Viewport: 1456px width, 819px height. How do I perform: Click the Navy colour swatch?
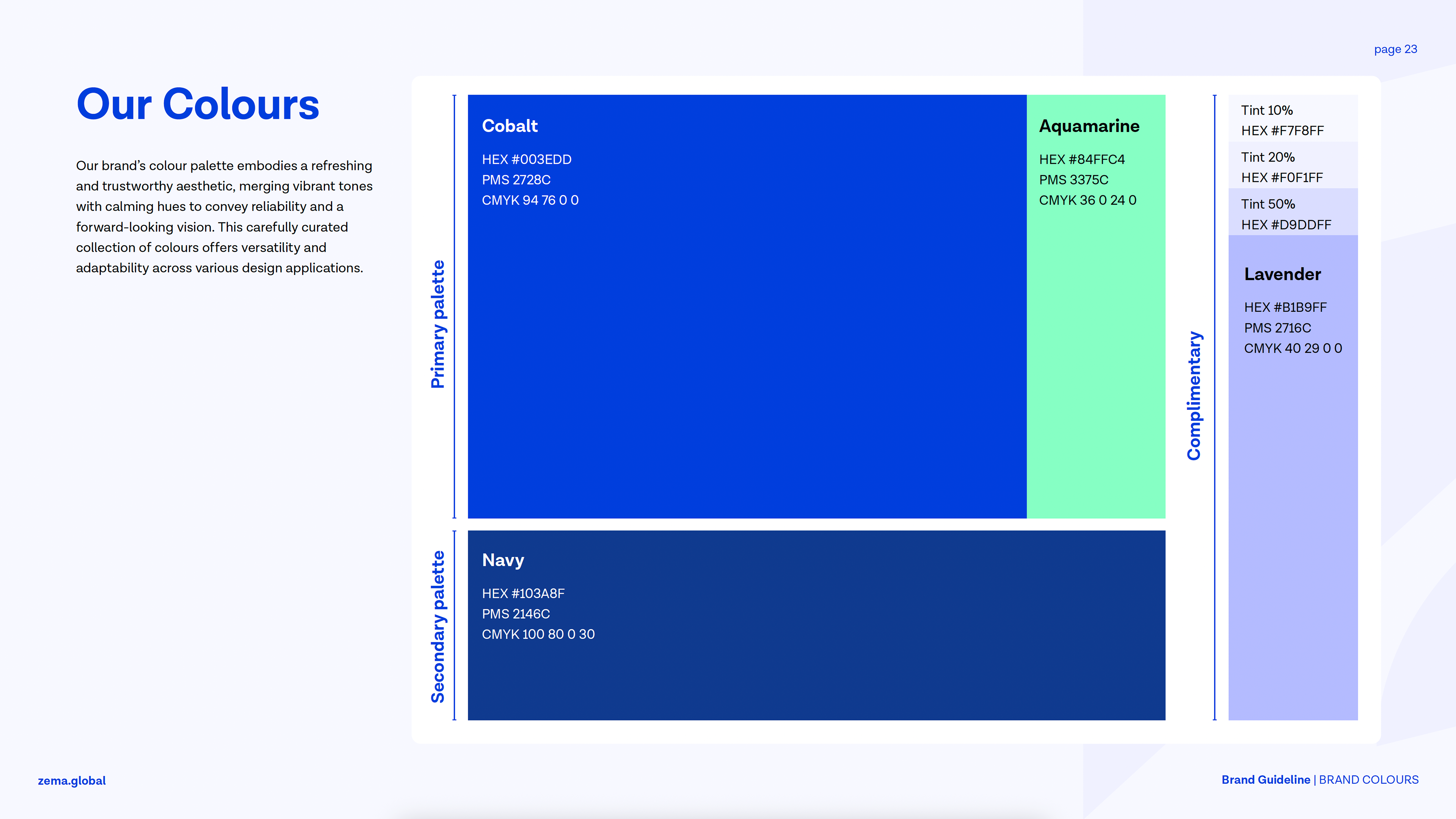pyautogui.click(x=817, y=625)
